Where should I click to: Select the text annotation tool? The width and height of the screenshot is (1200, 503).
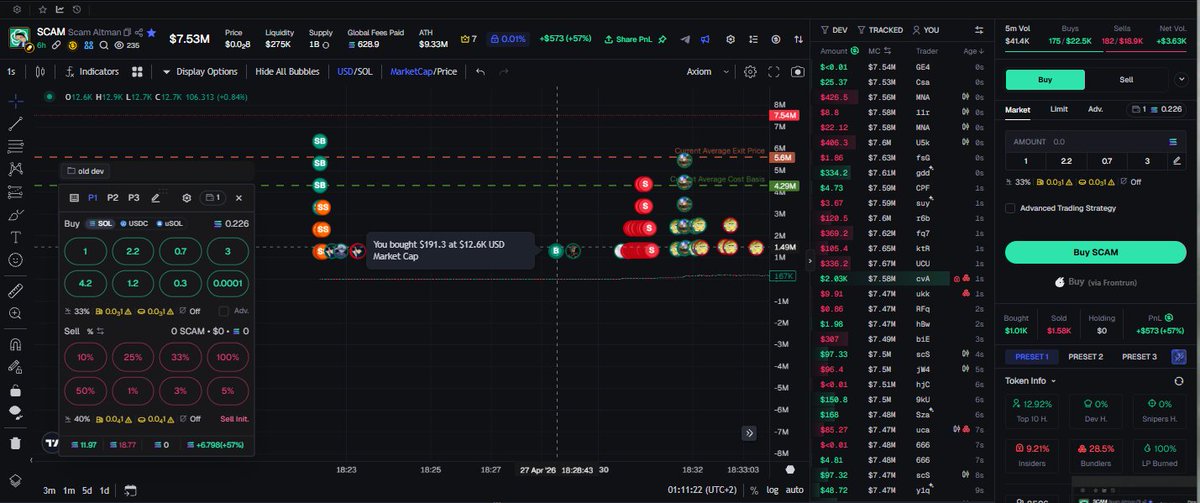point(16,237)
